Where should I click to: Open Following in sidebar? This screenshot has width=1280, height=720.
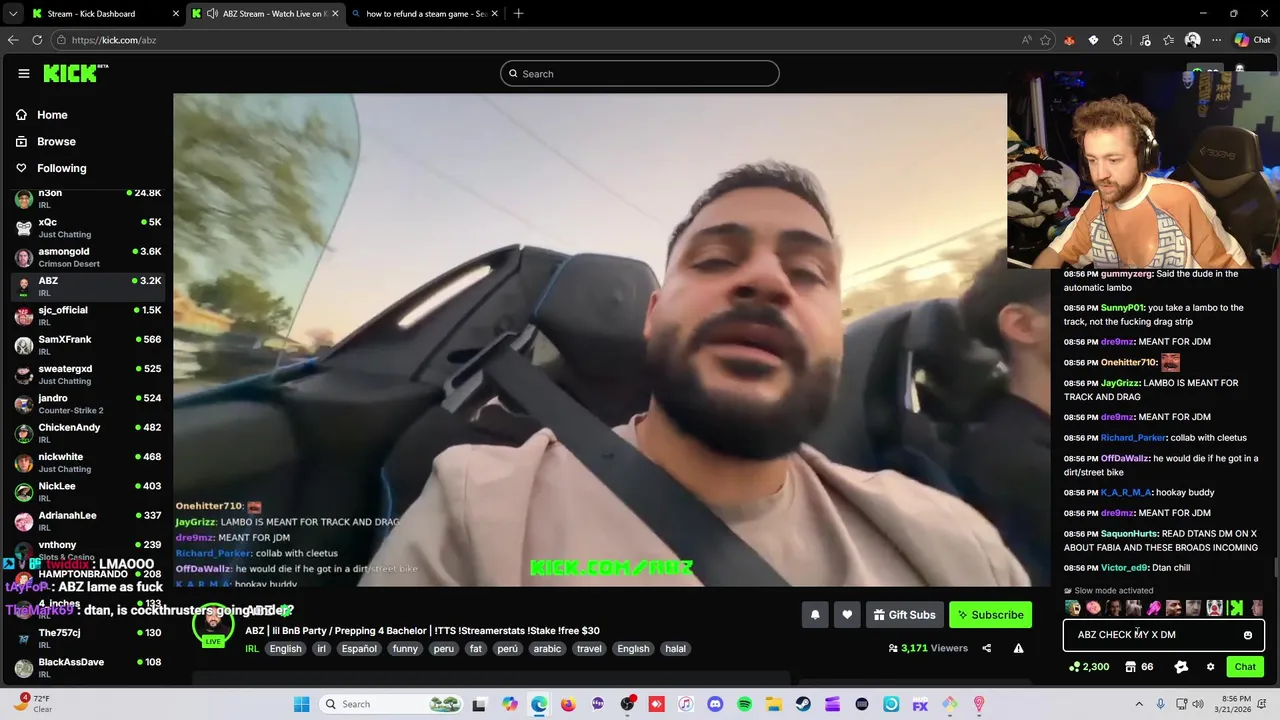tap(51, 168)
